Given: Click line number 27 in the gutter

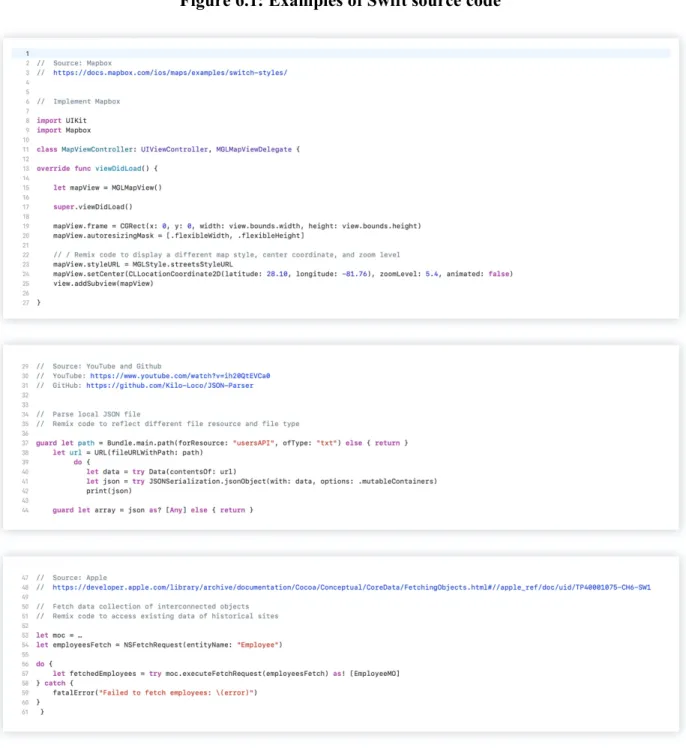Looking at the screenshot, I should click(26, 302).
